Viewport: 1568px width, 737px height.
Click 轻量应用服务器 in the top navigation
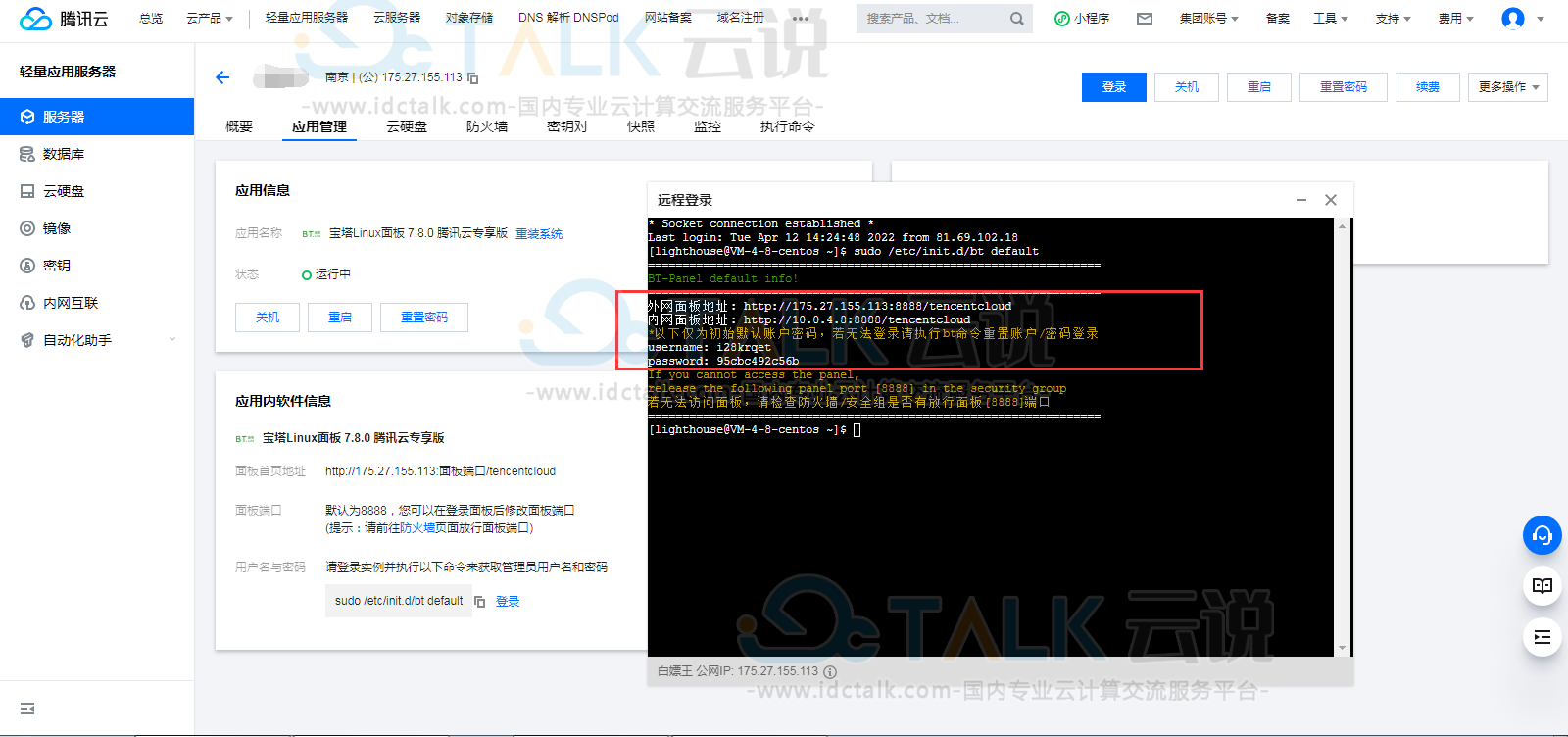click(x=307, y=18)
